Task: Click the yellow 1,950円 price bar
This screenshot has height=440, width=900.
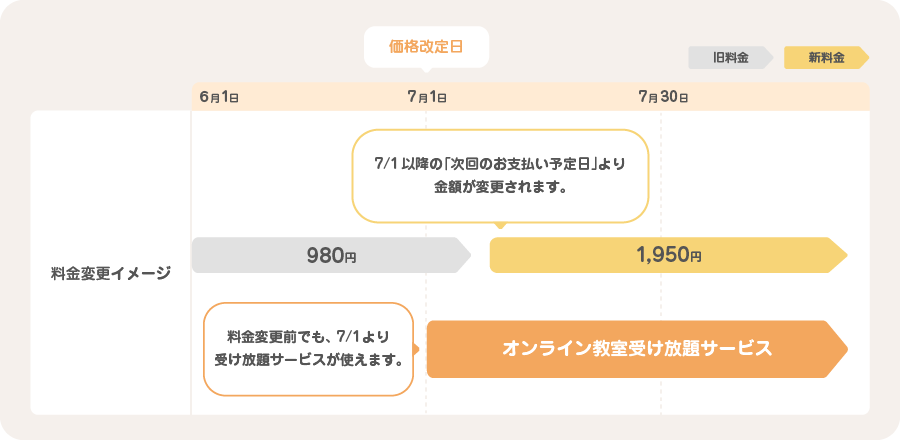Action: pyautogui.click(x=669, y=255)
